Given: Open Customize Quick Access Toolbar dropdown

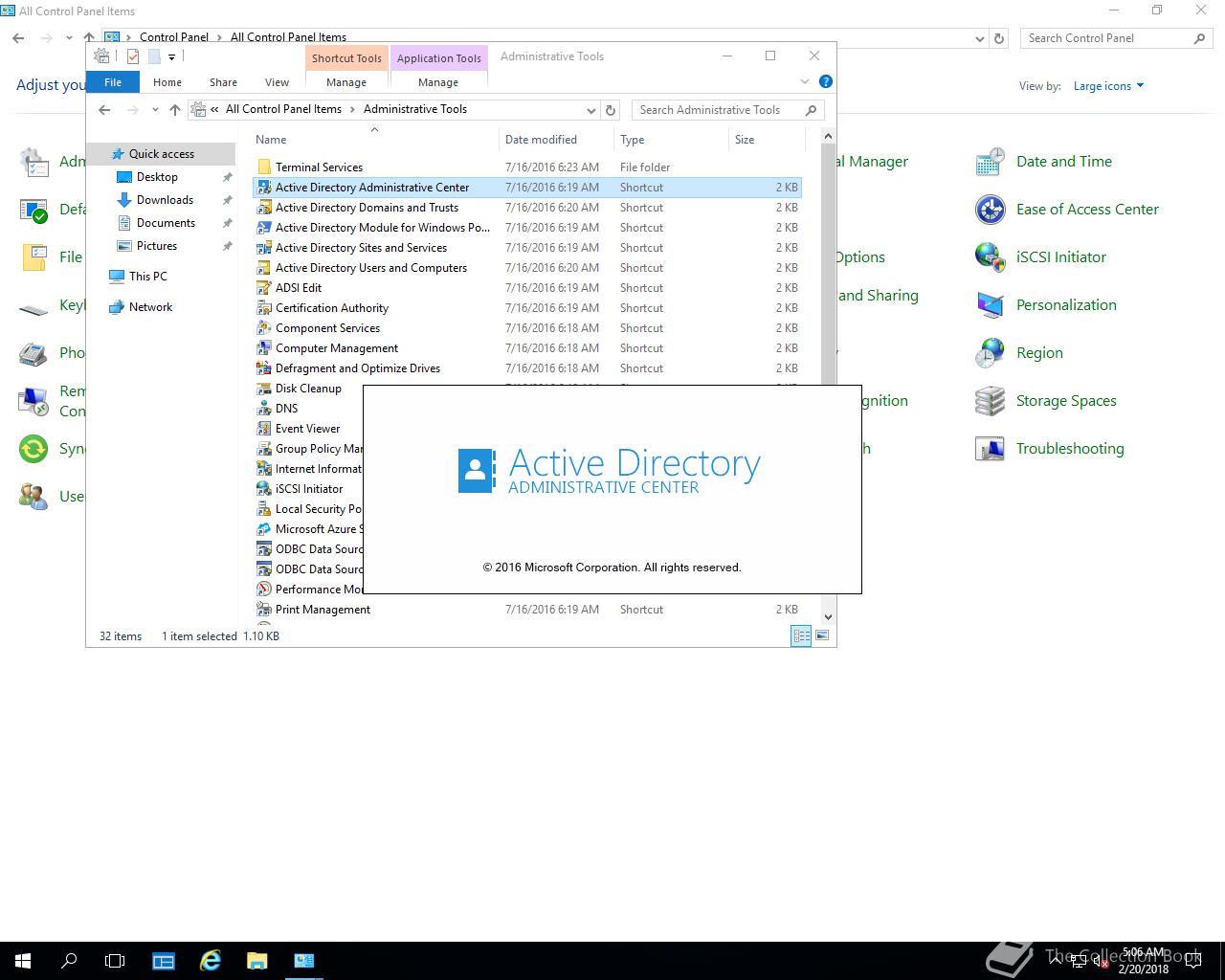Looking at the screenshot, I should click(x=172, y=56).
